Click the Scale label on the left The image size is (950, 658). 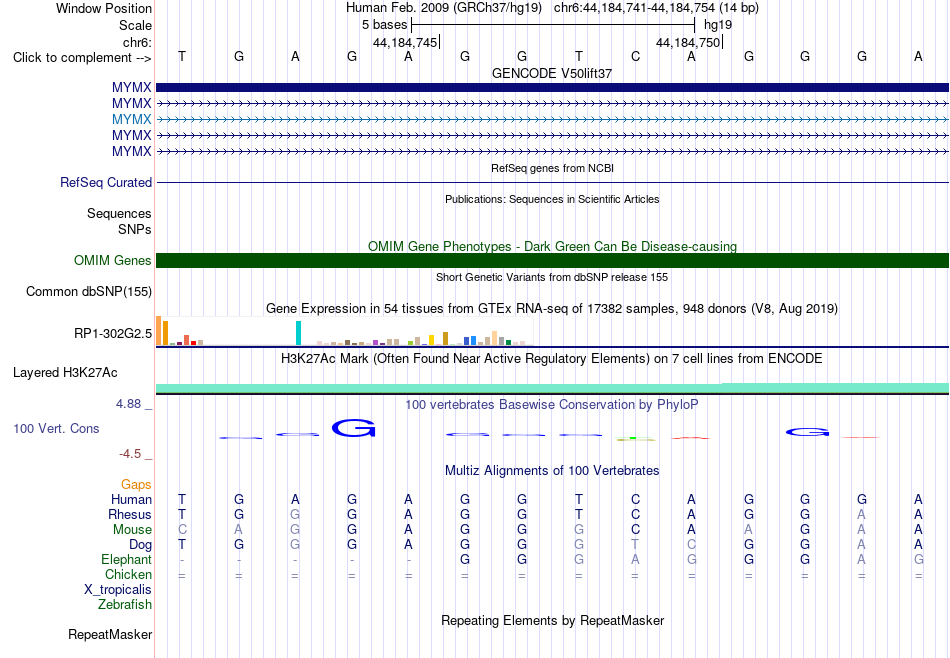(135, 25)
